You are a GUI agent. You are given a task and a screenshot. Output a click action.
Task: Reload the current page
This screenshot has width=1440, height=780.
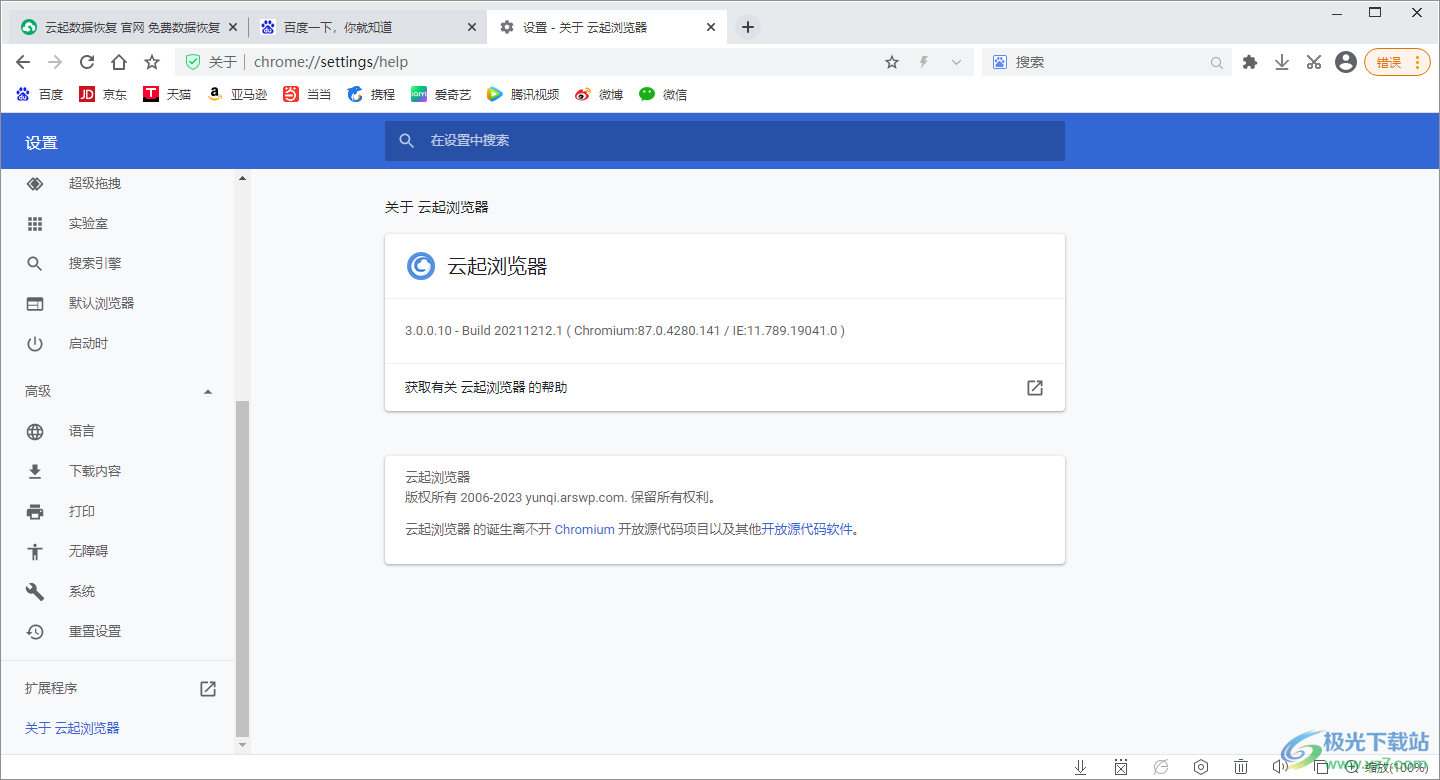click(87, 62)
